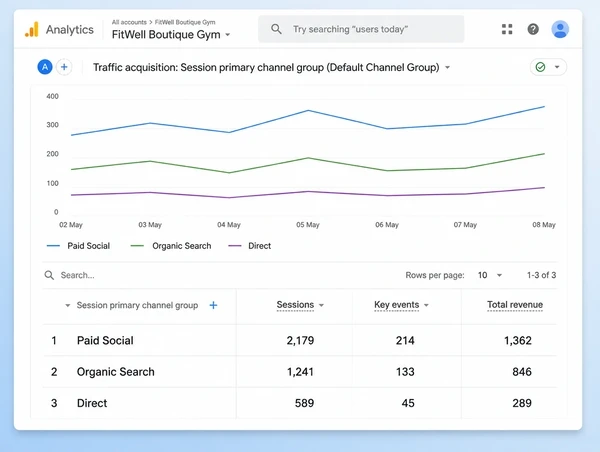Click the 'Rows per page:' label
The width and height of the screenshot is (600, 452).
point(435,275)
